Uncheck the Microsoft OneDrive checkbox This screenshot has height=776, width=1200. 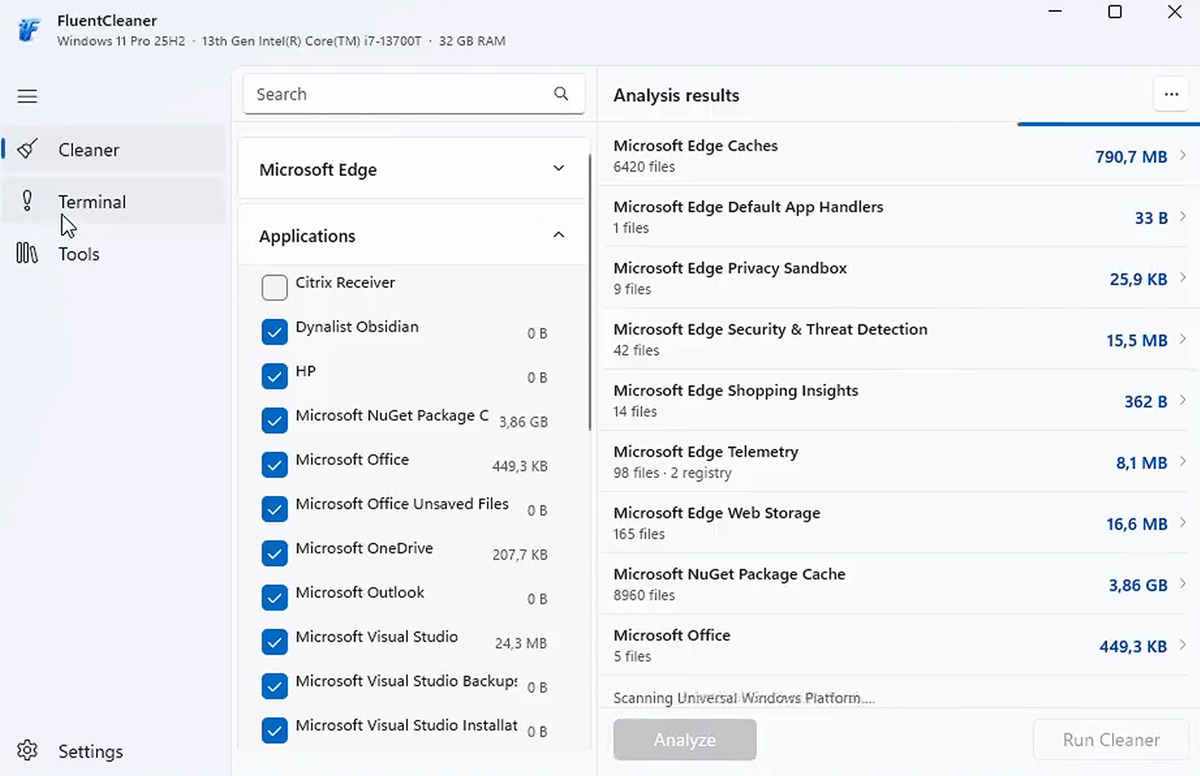(274, 553)
